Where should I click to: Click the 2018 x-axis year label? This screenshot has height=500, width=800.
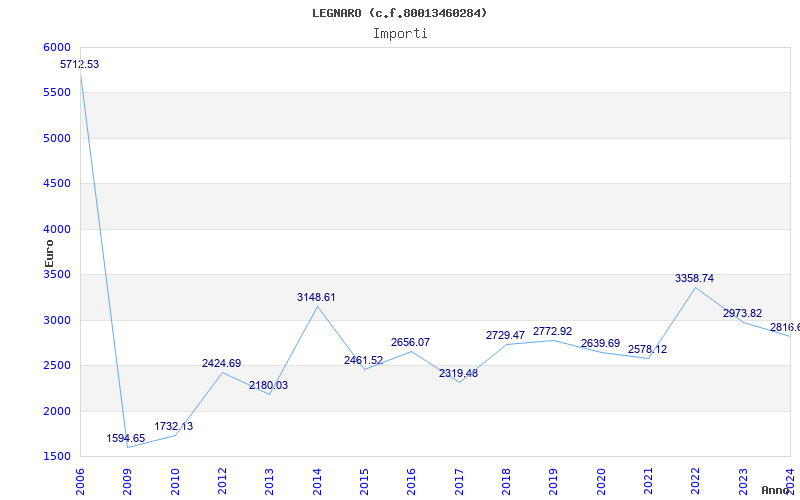point(506,482)
